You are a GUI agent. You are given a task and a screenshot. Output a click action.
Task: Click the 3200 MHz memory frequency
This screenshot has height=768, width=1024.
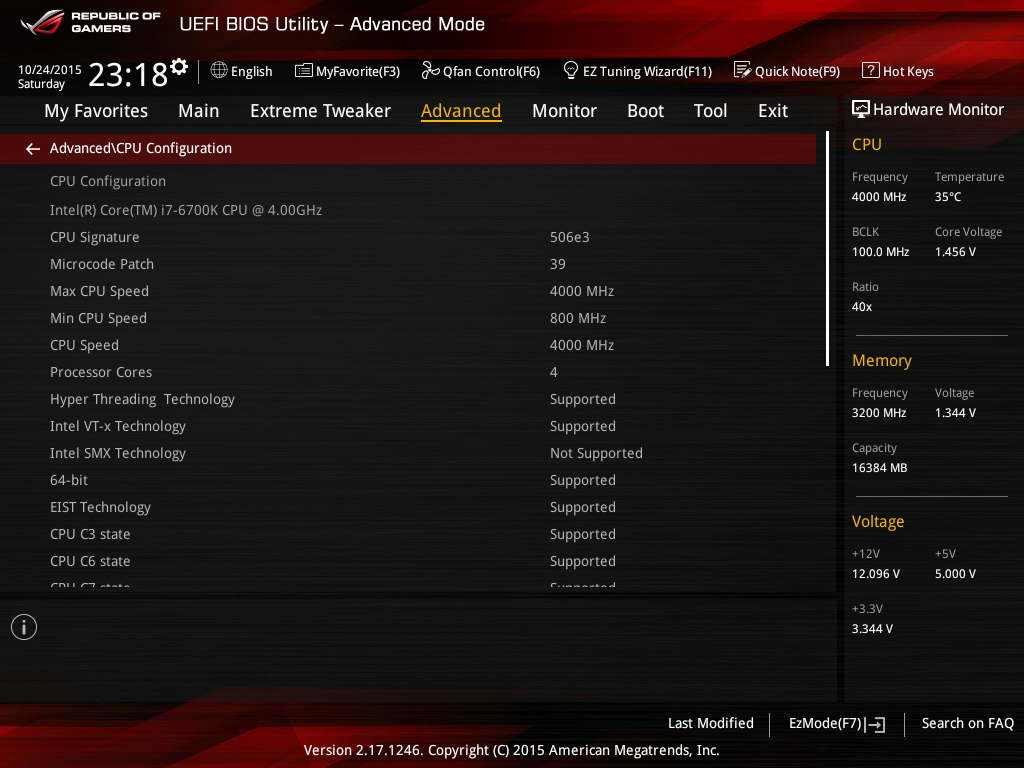[879, 413]
